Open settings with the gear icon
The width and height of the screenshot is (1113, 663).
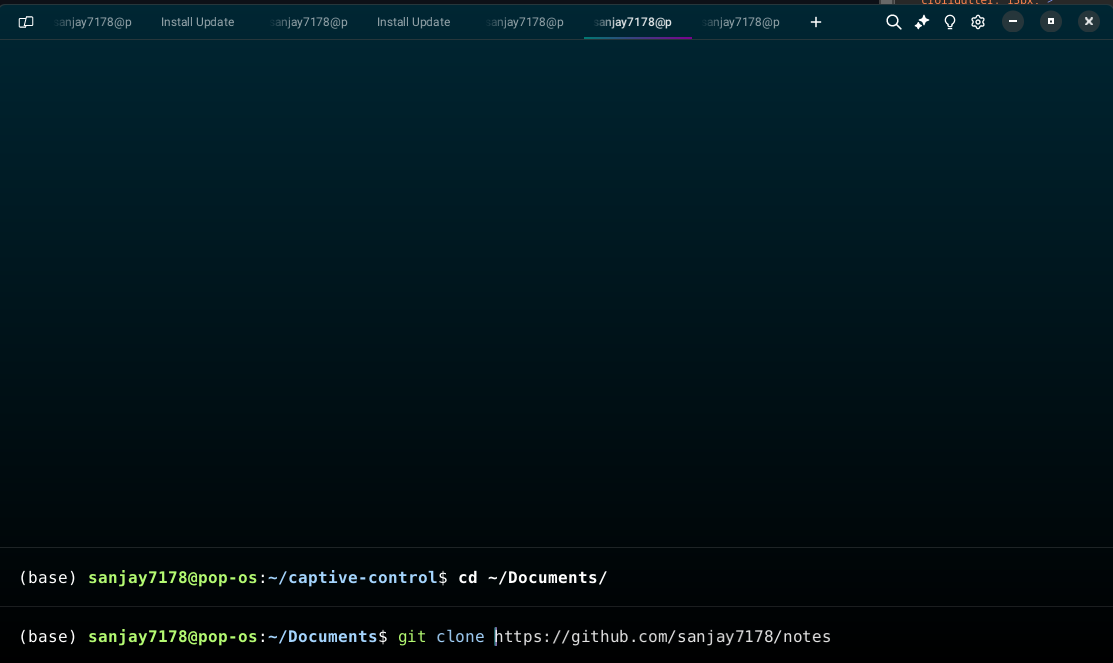tap(978, 22)
